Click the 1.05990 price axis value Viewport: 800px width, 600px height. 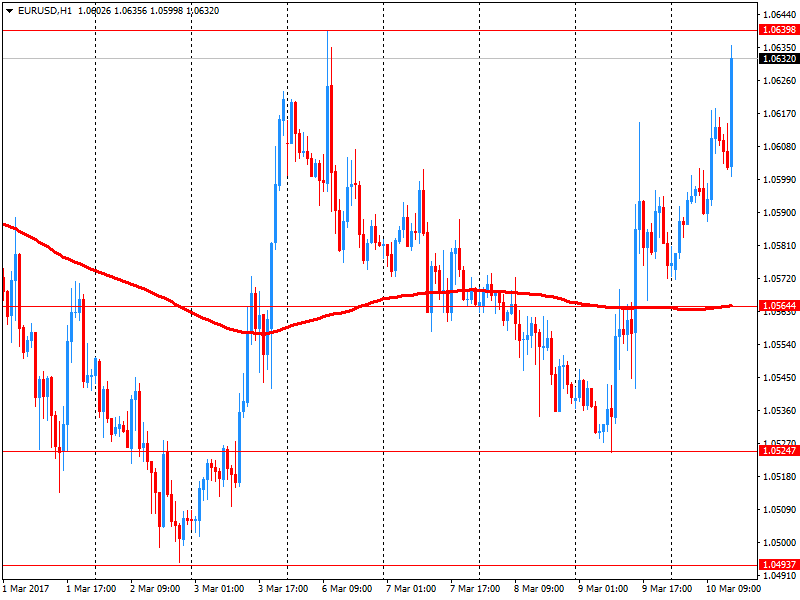pos(780,180)
